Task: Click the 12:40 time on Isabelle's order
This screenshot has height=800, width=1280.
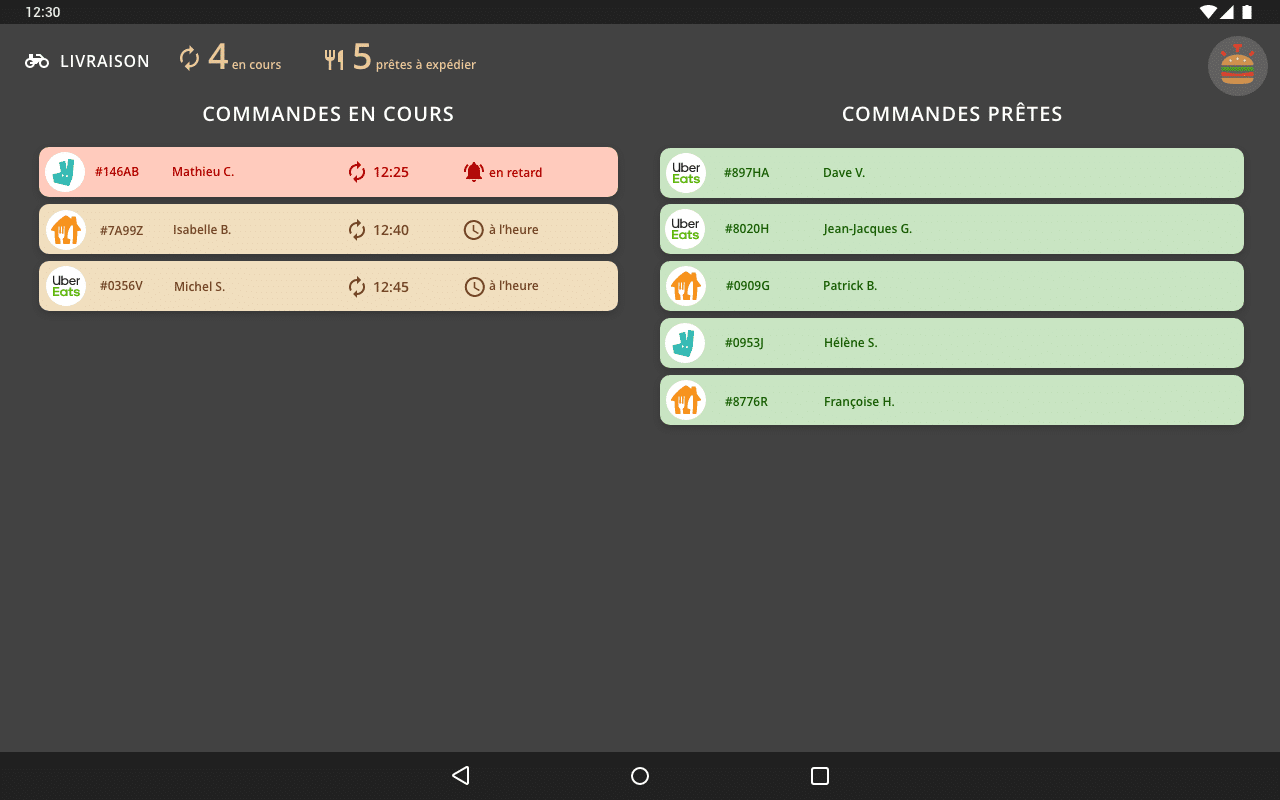Action: coord(391,230)
